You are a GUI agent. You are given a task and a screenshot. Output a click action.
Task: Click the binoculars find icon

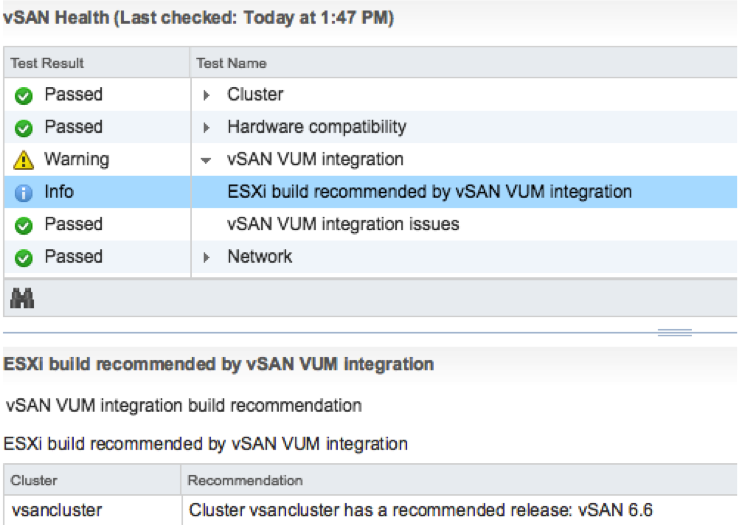(22, 298)
